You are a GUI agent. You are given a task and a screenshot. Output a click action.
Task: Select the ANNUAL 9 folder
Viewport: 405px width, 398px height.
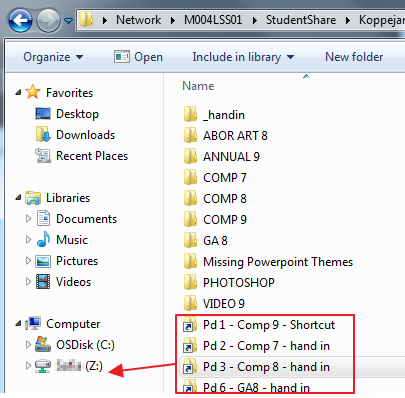coord(231,157)
